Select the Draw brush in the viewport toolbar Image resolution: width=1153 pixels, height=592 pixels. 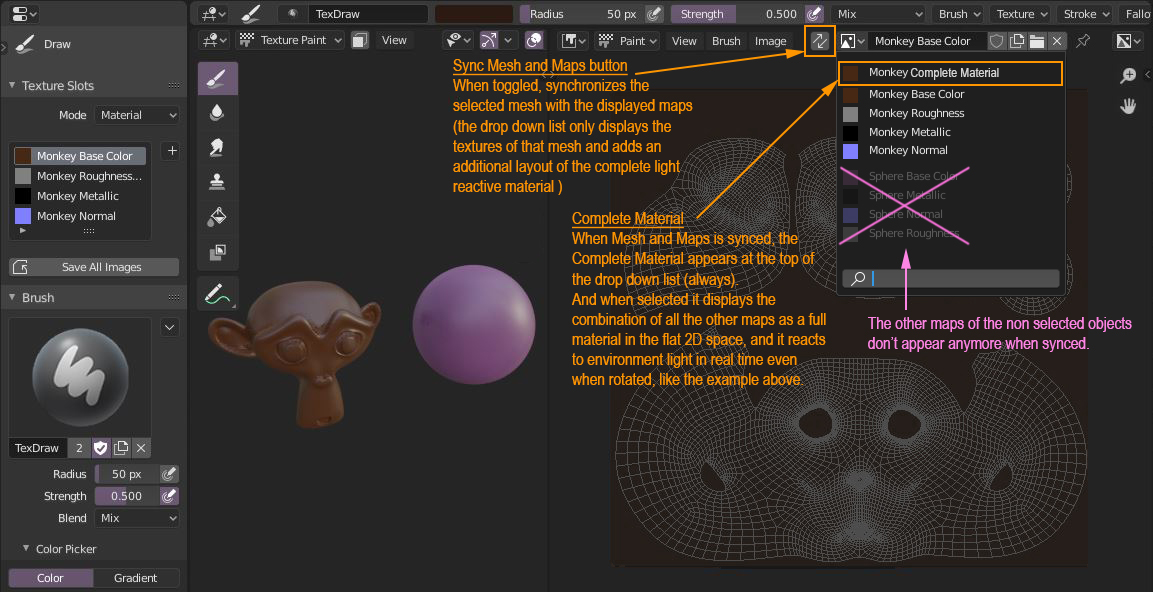tap(218, 79)
